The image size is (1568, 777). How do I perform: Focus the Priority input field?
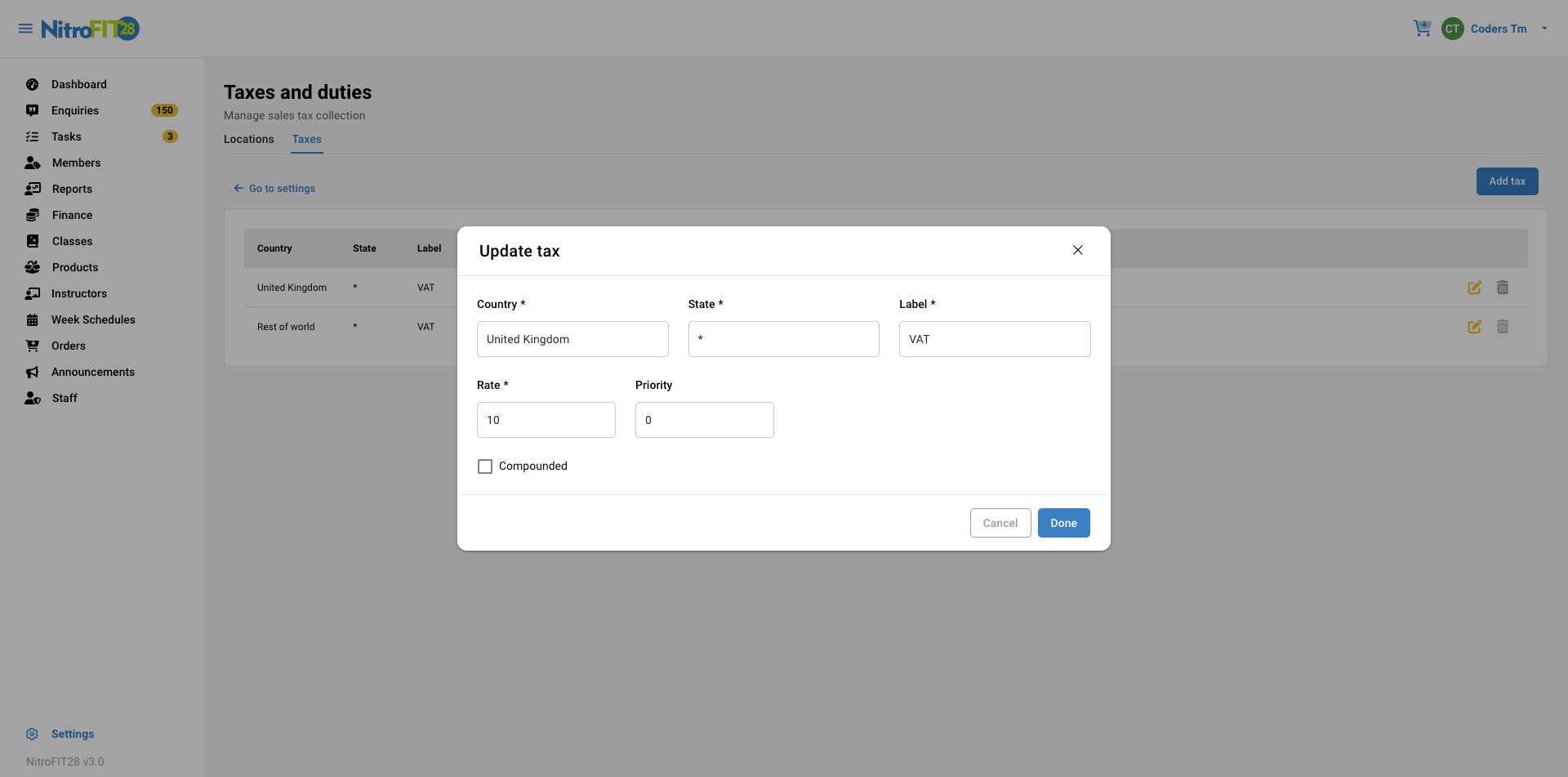704,420
